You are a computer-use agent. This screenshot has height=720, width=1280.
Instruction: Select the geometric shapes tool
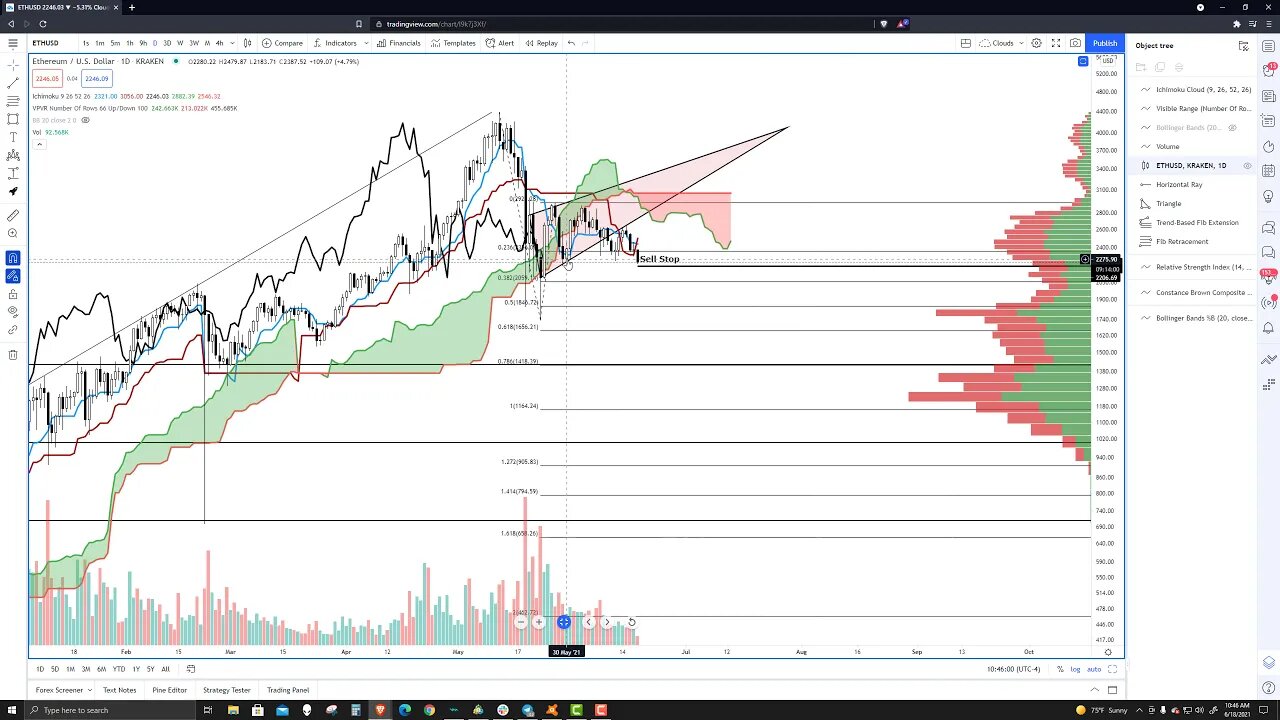13,119
